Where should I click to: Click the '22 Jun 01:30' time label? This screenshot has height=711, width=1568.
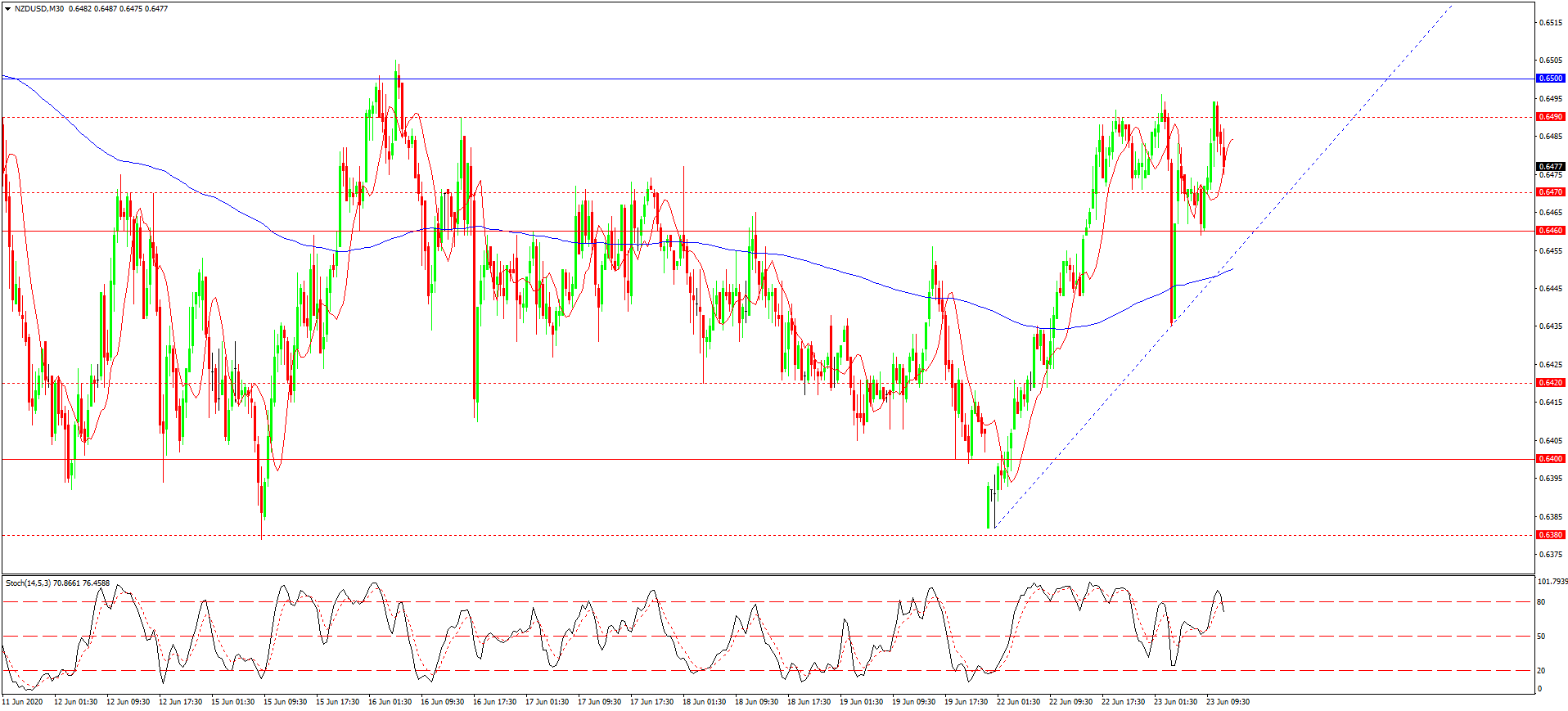tap(1018, 702)
